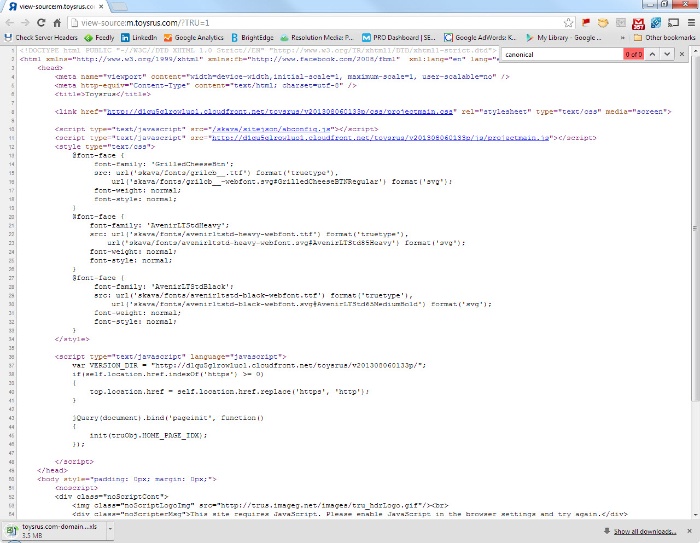Open the Other bookmarks folder
This screenshot has width=700, height=543.
(x=664, y=37)
